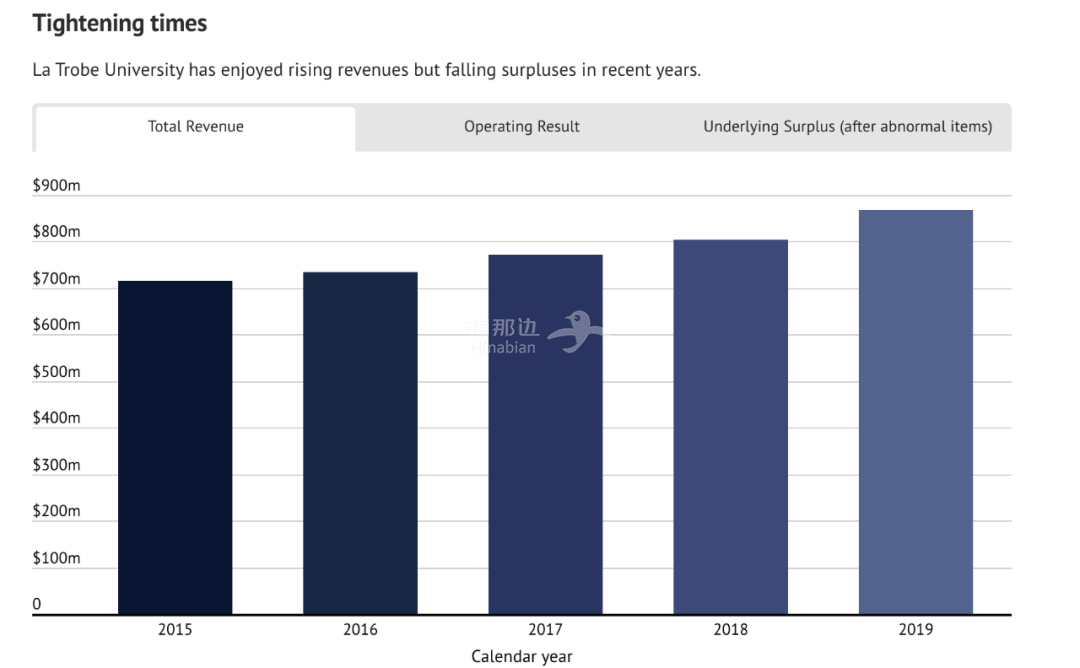Click the Tightening times heading

[x=120, y=24]
